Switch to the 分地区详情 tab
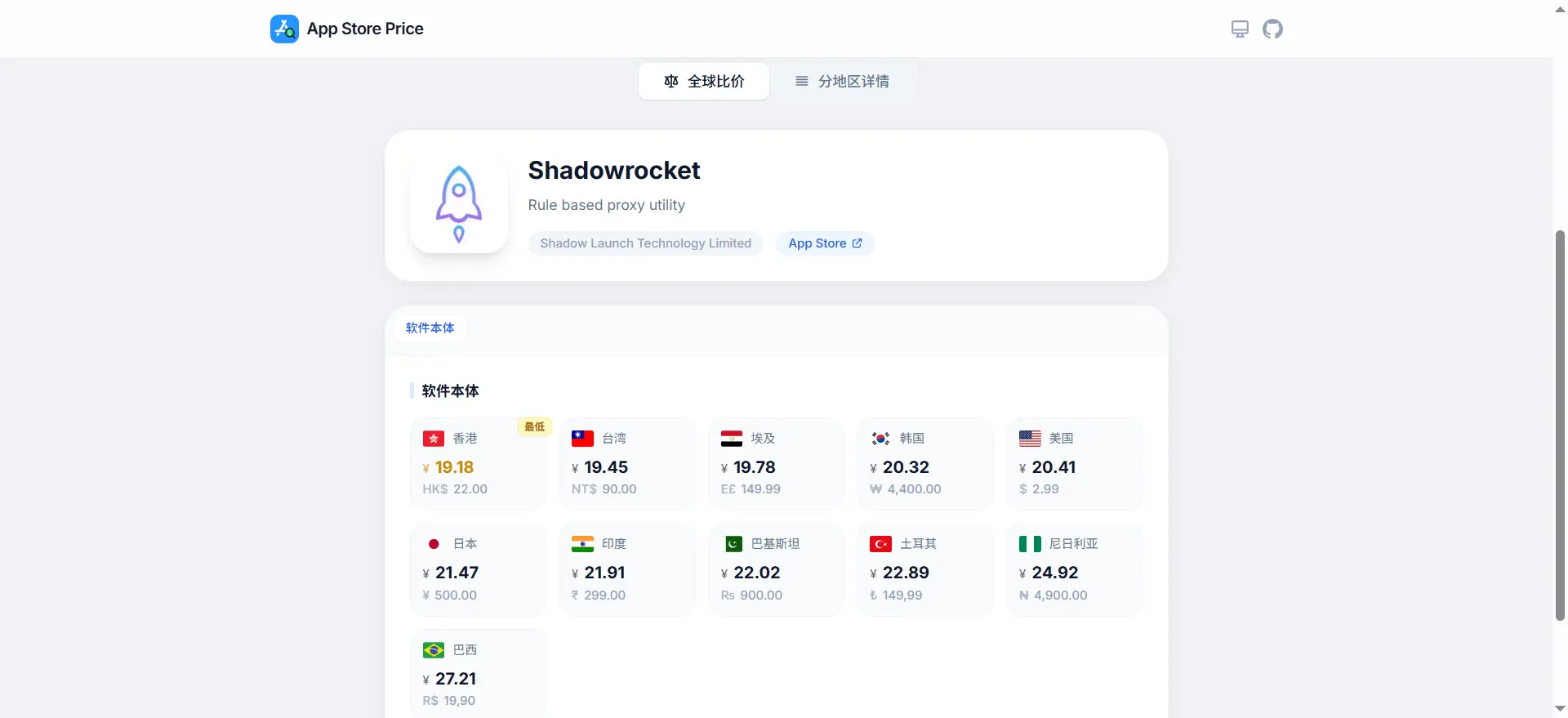 click(842, 81)
